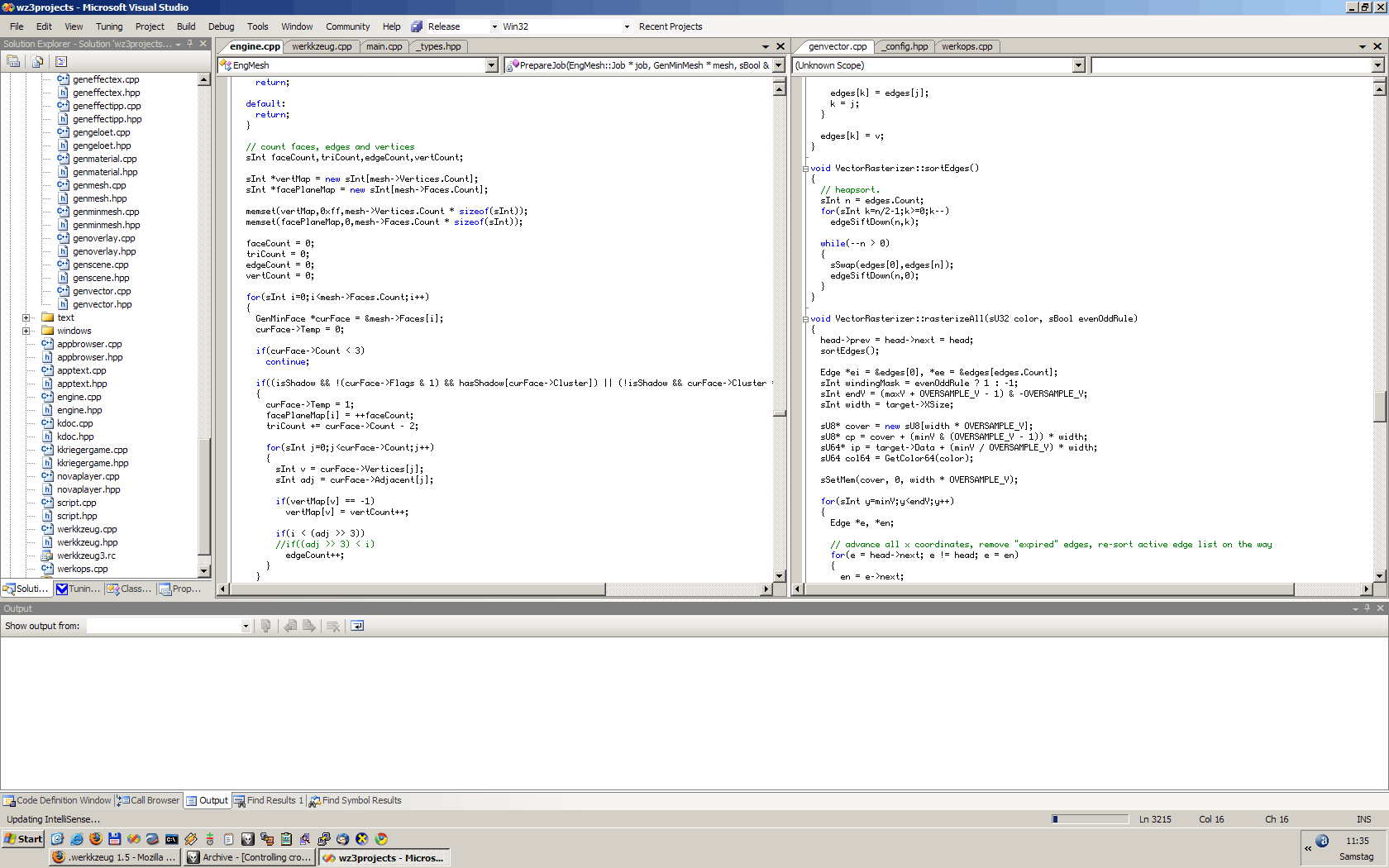This screenshot has width=1389, height=868.
Task: Switch to 'Archive - [Controlling cro...' taskbar window
Action: [x=250, y=857]
